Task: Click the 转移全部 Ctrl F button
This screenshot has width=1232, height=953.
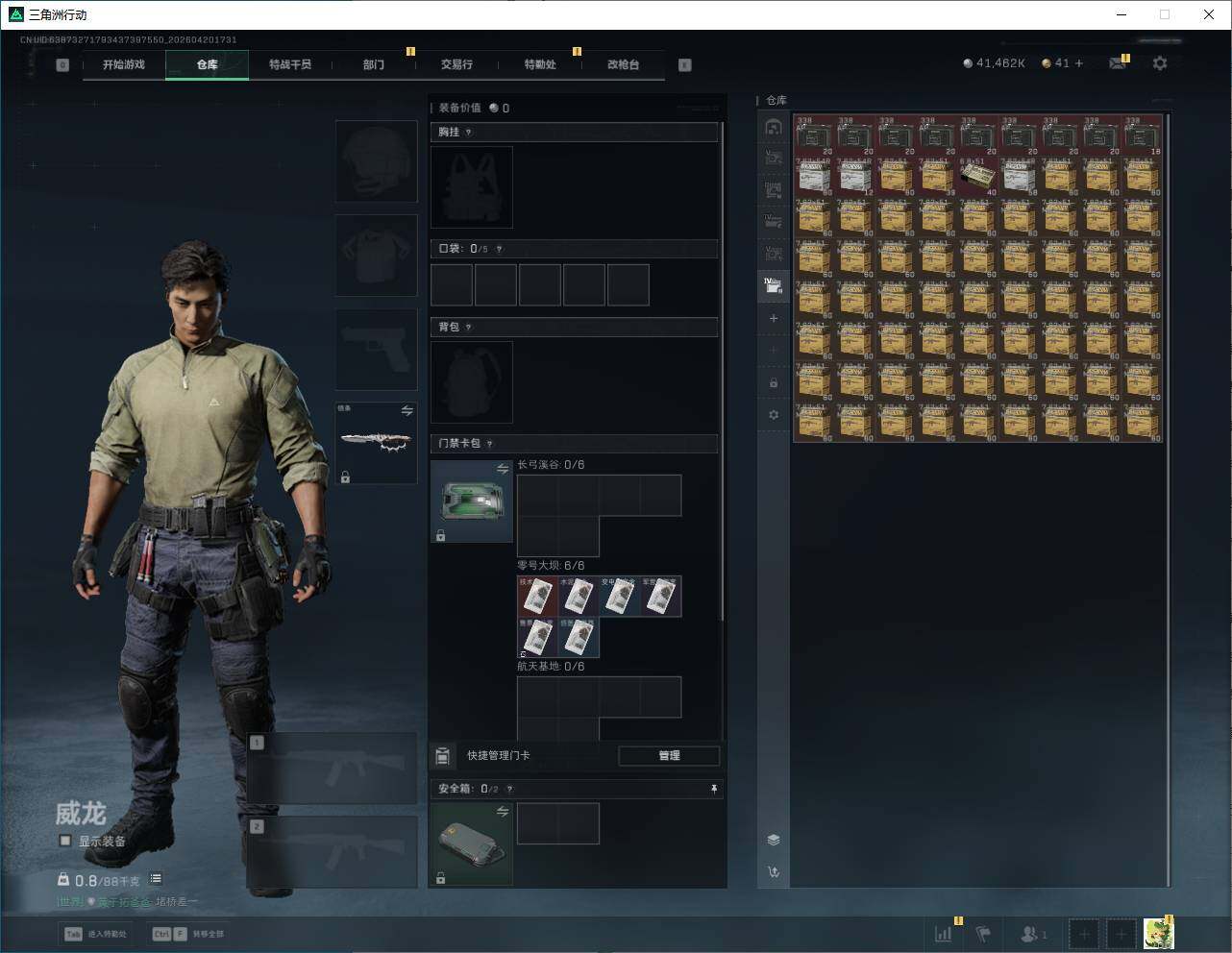Action: coord(188,934)
